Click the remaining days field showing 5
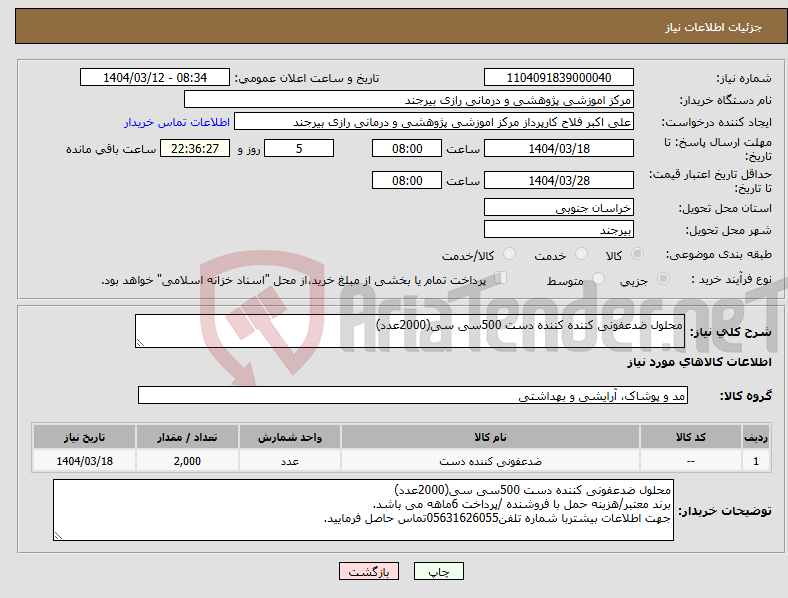The image size is (788, 598). click(x=299, y=148)
